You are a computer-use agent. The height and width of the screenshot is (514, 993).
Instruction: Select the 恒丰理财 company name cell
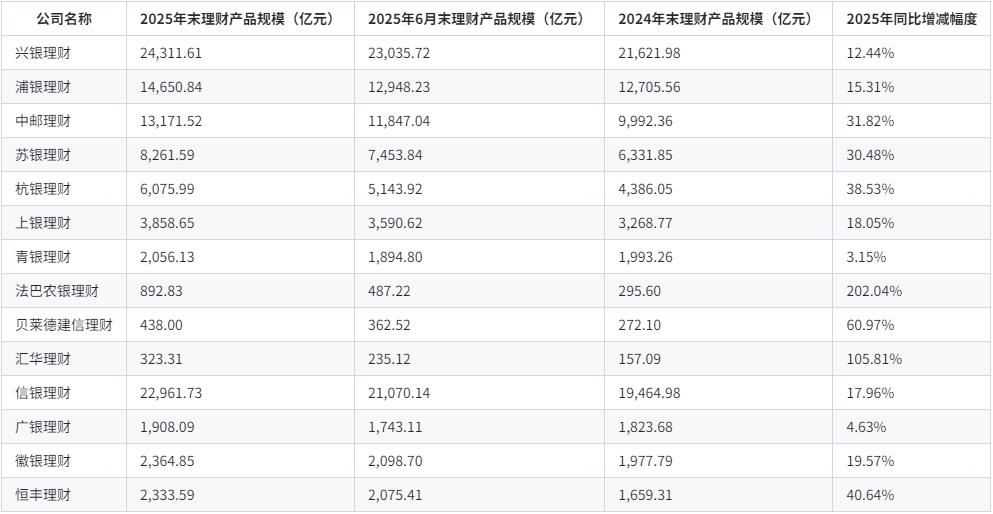pos(44,495)
